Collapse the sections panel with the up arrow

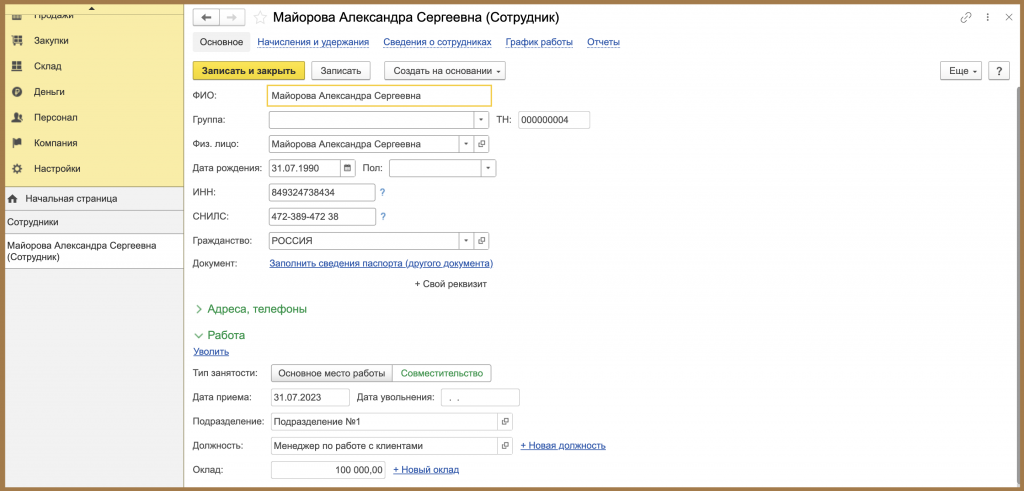pos(91,8)
